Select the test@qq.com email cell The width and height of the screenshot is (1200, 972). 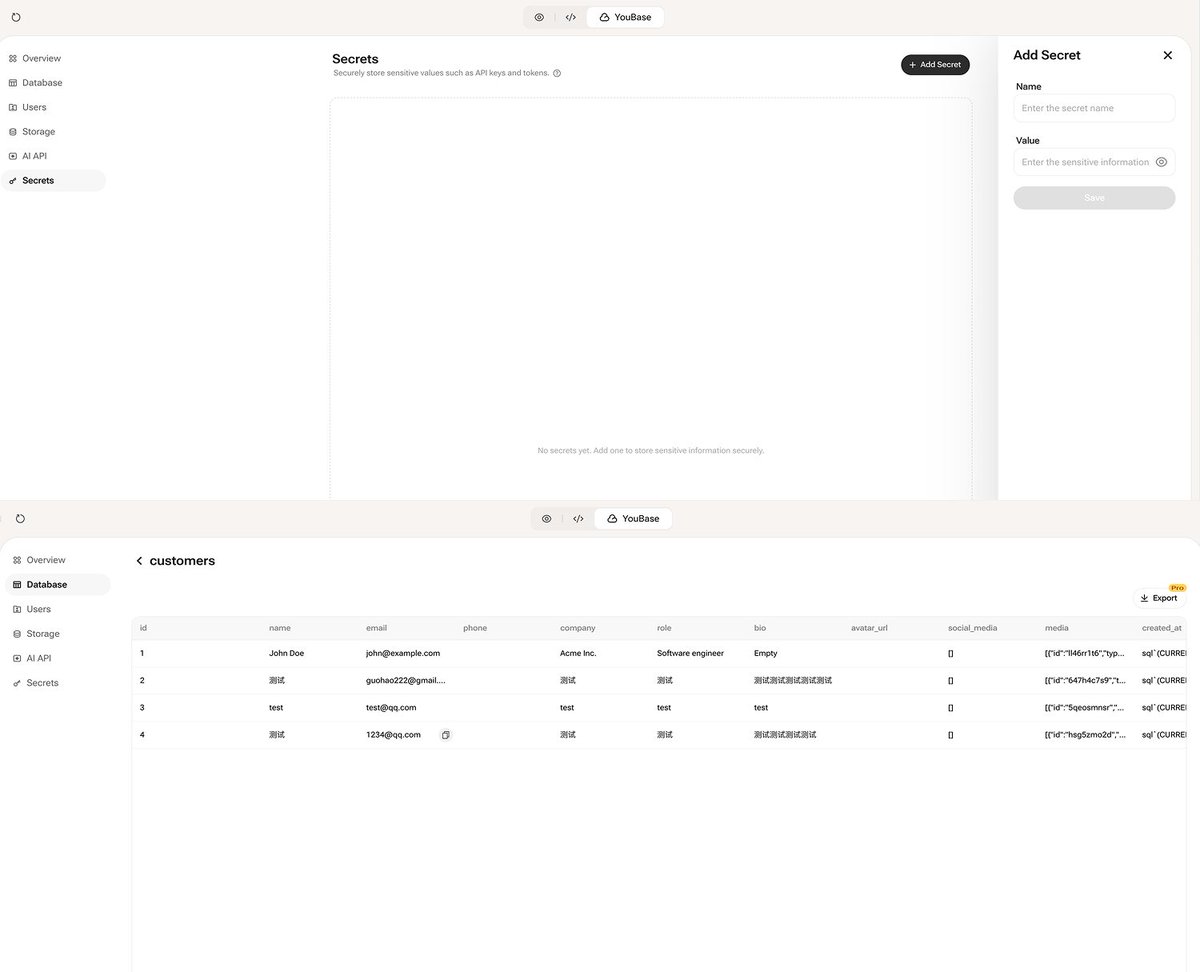(391, 707)
